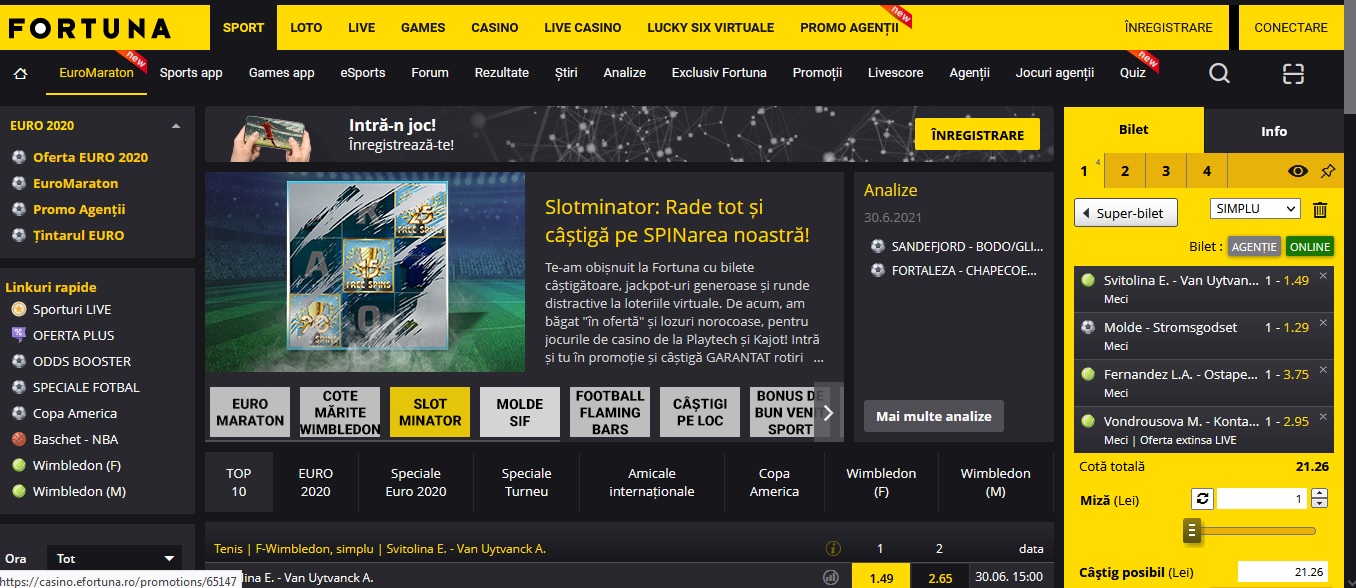Remove the Molde - Stromsgodset bet
Viewport: 1356px width, 588px height.
(1323, 322)
